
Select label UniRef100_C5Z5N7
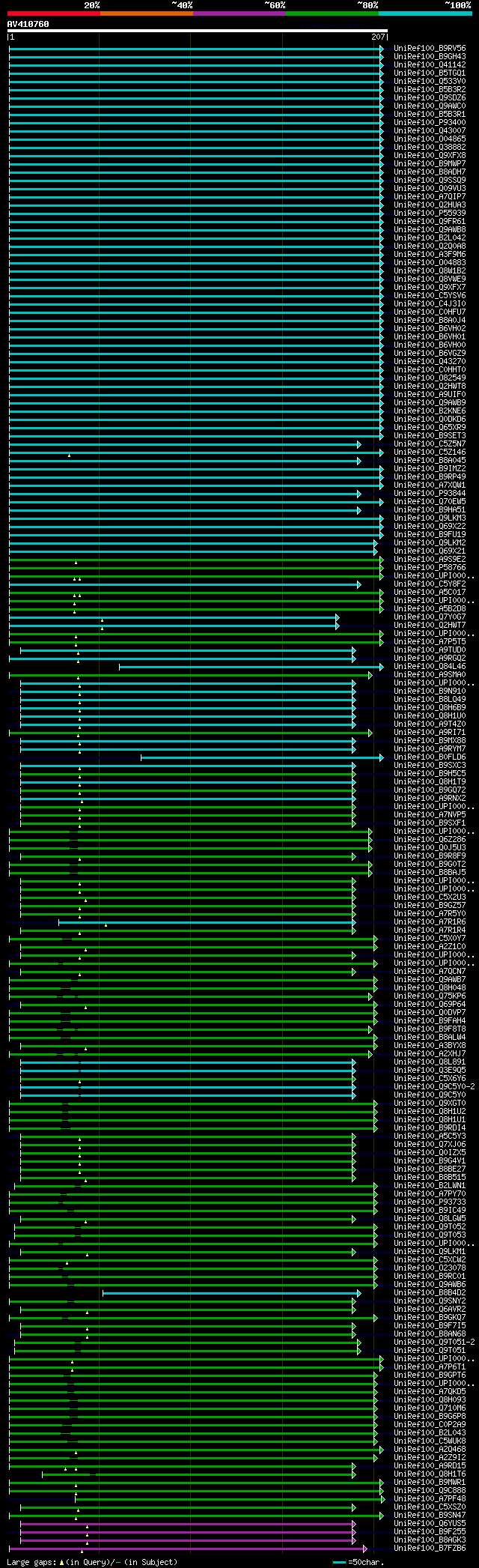click(430, 444)
